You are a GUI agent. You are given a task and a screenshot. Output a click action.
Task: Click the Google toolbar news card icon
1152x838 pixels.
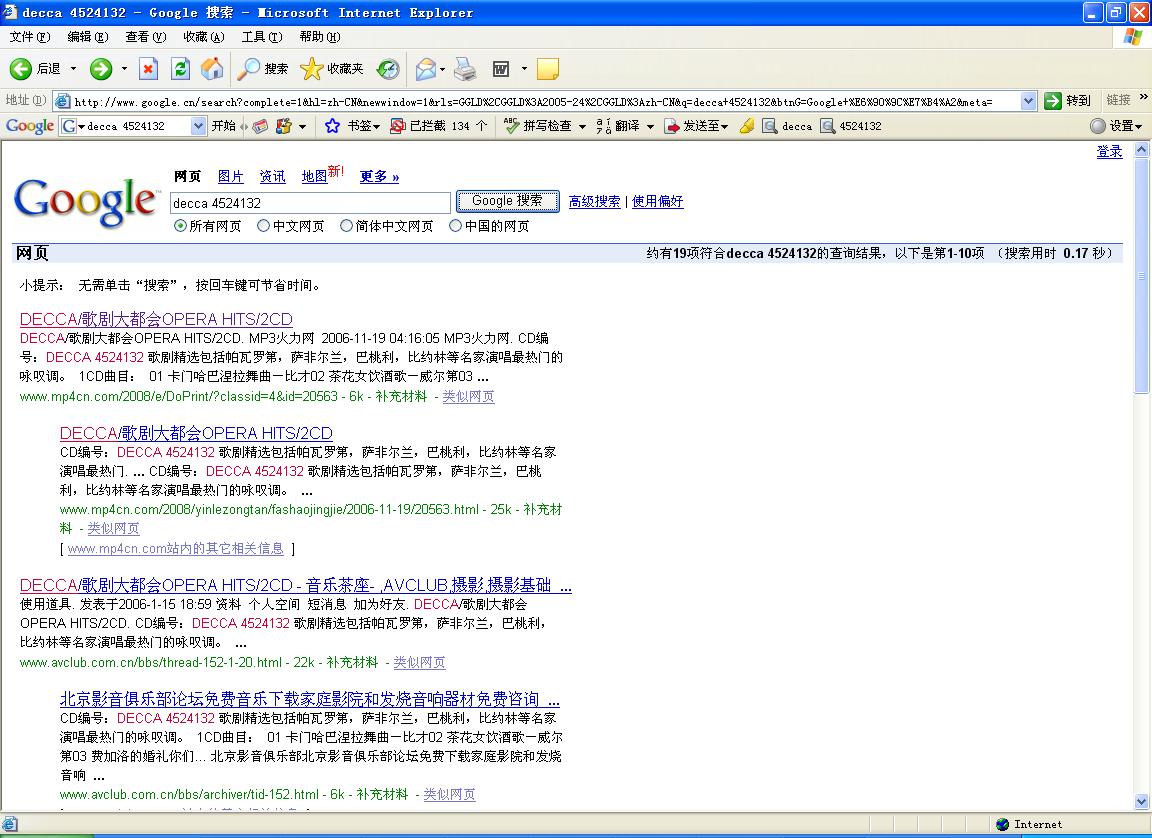coord(259,126)
